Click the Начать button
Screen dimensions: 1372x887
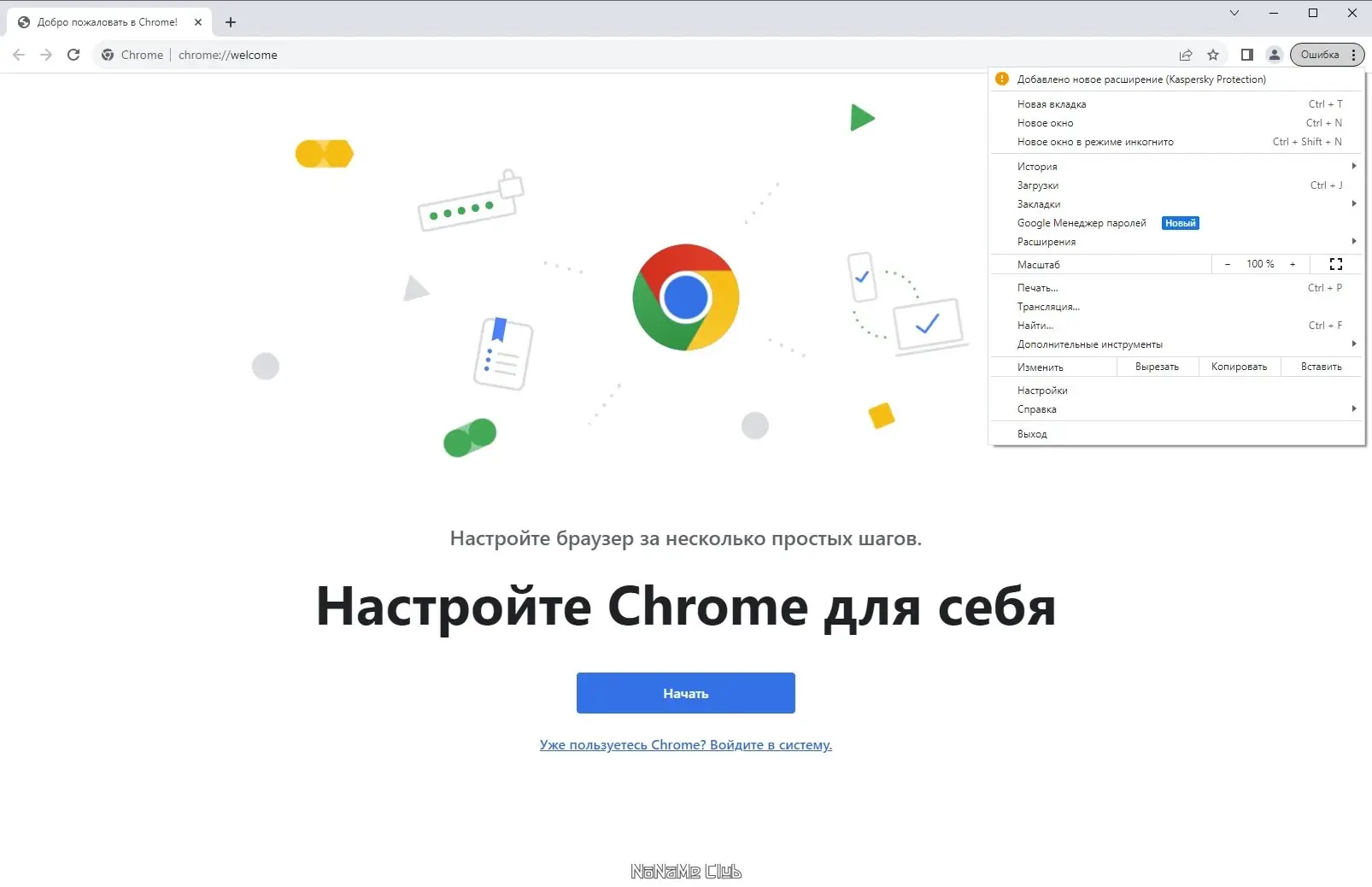(x=685, y=692)
